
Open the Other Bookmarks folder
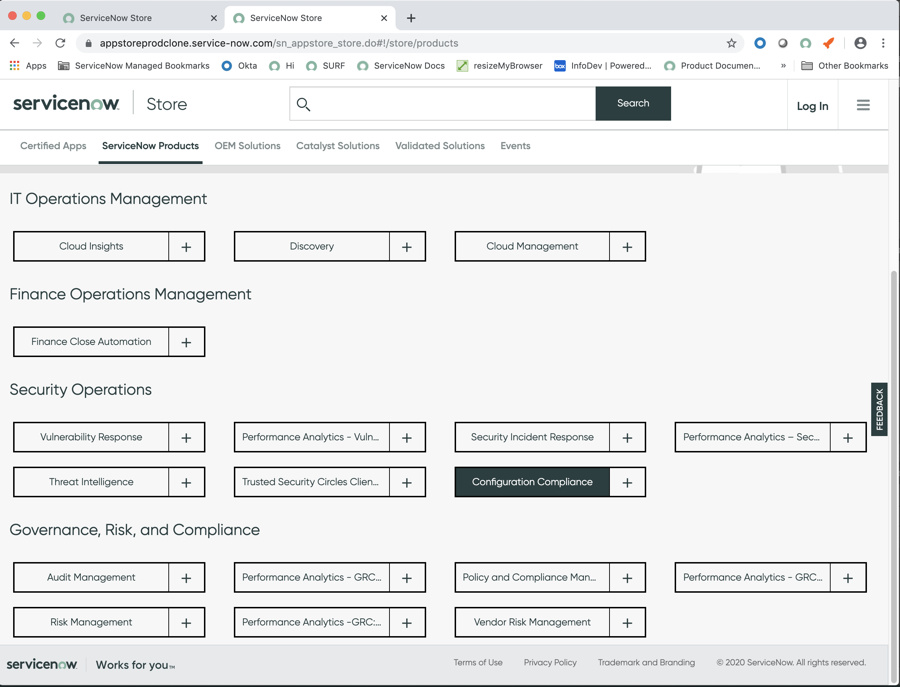[x=844, y=65]
